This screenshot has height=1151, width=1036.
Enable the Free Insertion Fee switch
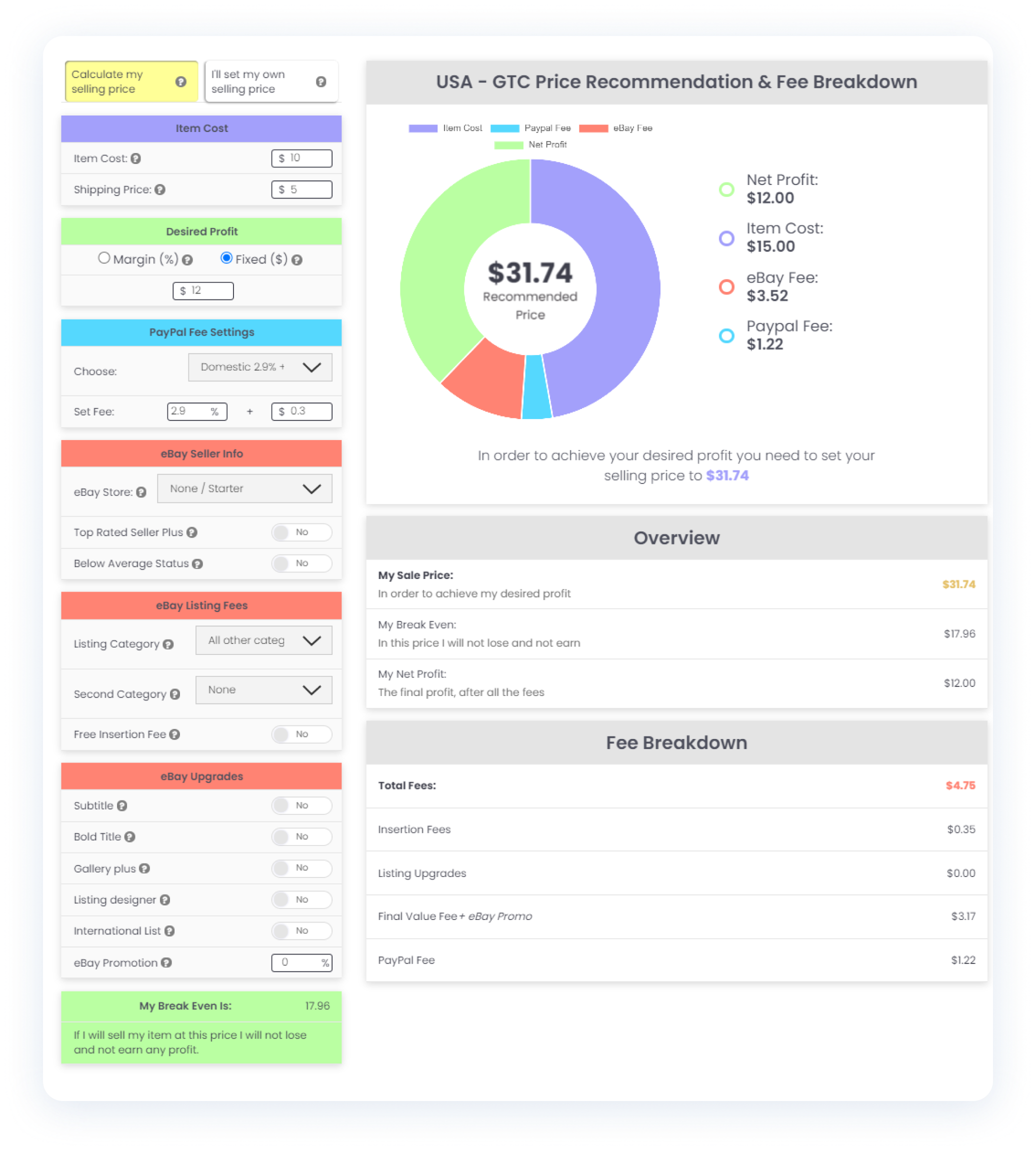point(301,734)
